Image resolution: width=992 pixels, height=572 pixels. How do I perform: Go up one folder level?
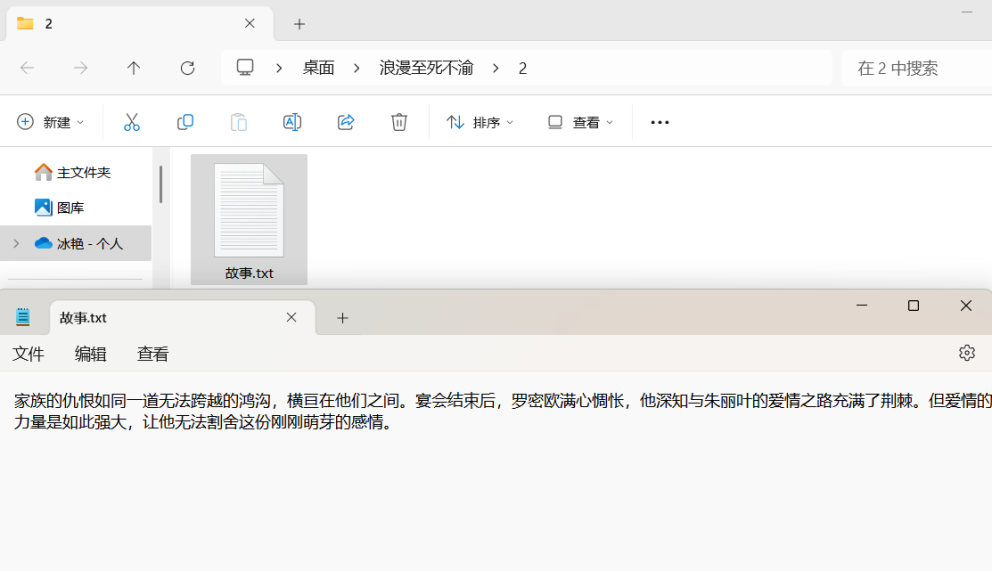133,68
